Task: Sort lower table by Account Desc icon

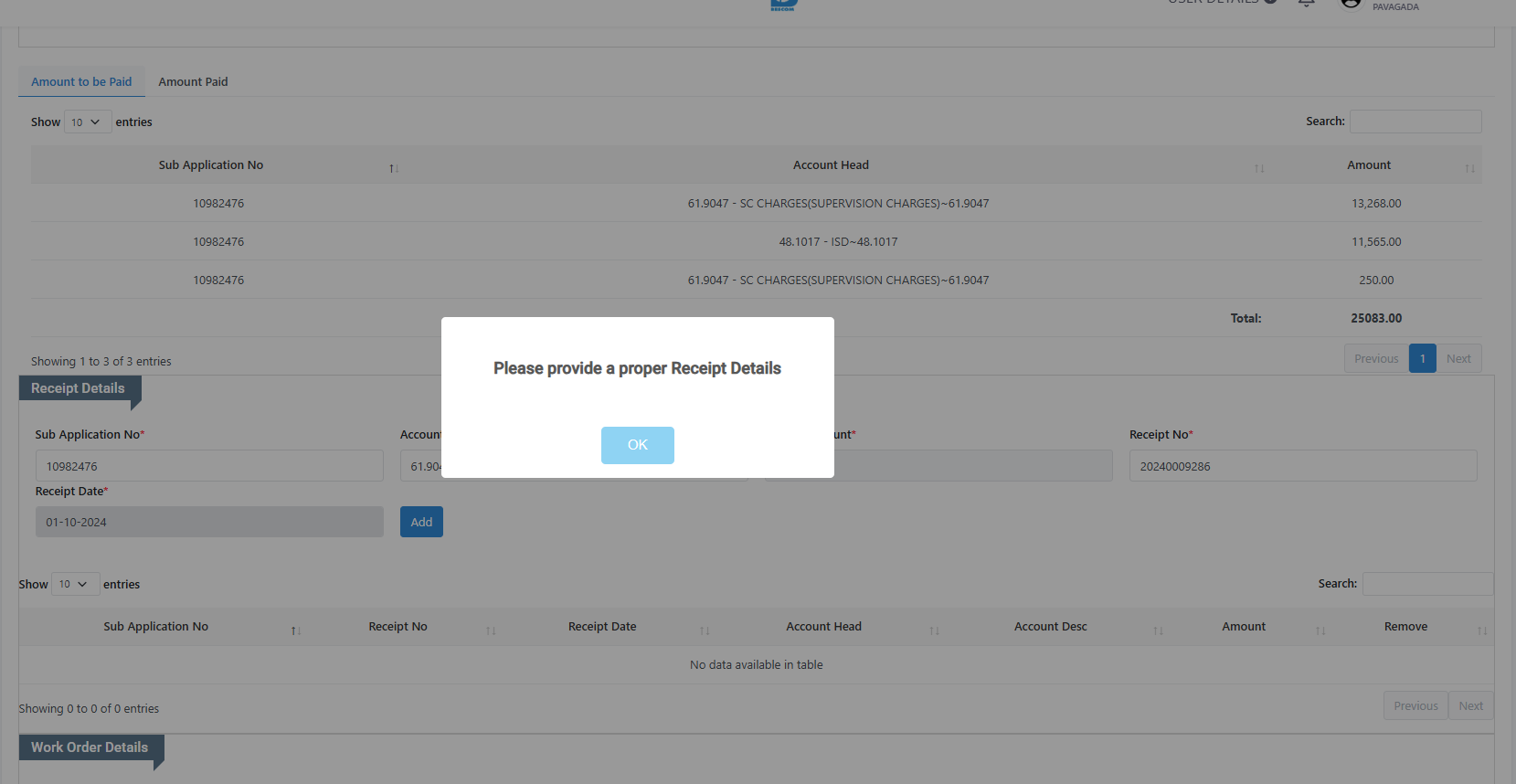Action: point(1158,630)
